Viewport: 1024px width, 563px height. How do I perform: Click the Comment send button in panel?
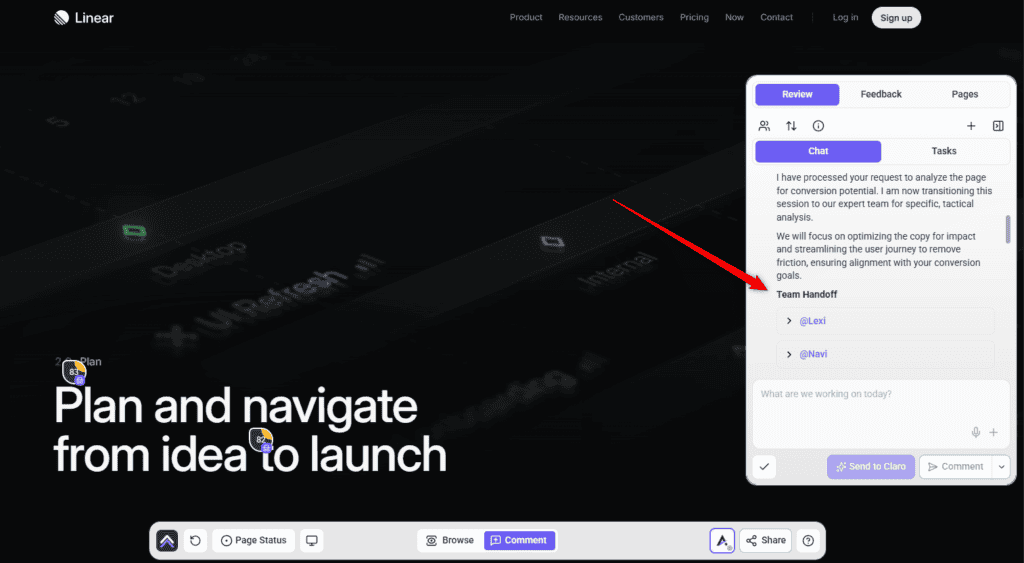coord(955,466)
